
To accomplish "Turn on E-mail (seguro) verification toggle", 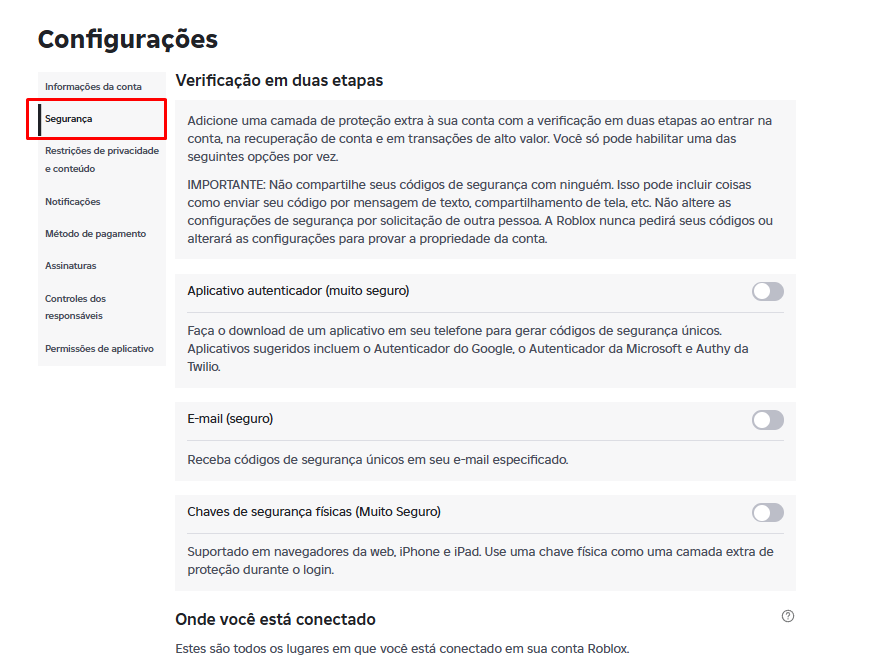I will point(767,420).
